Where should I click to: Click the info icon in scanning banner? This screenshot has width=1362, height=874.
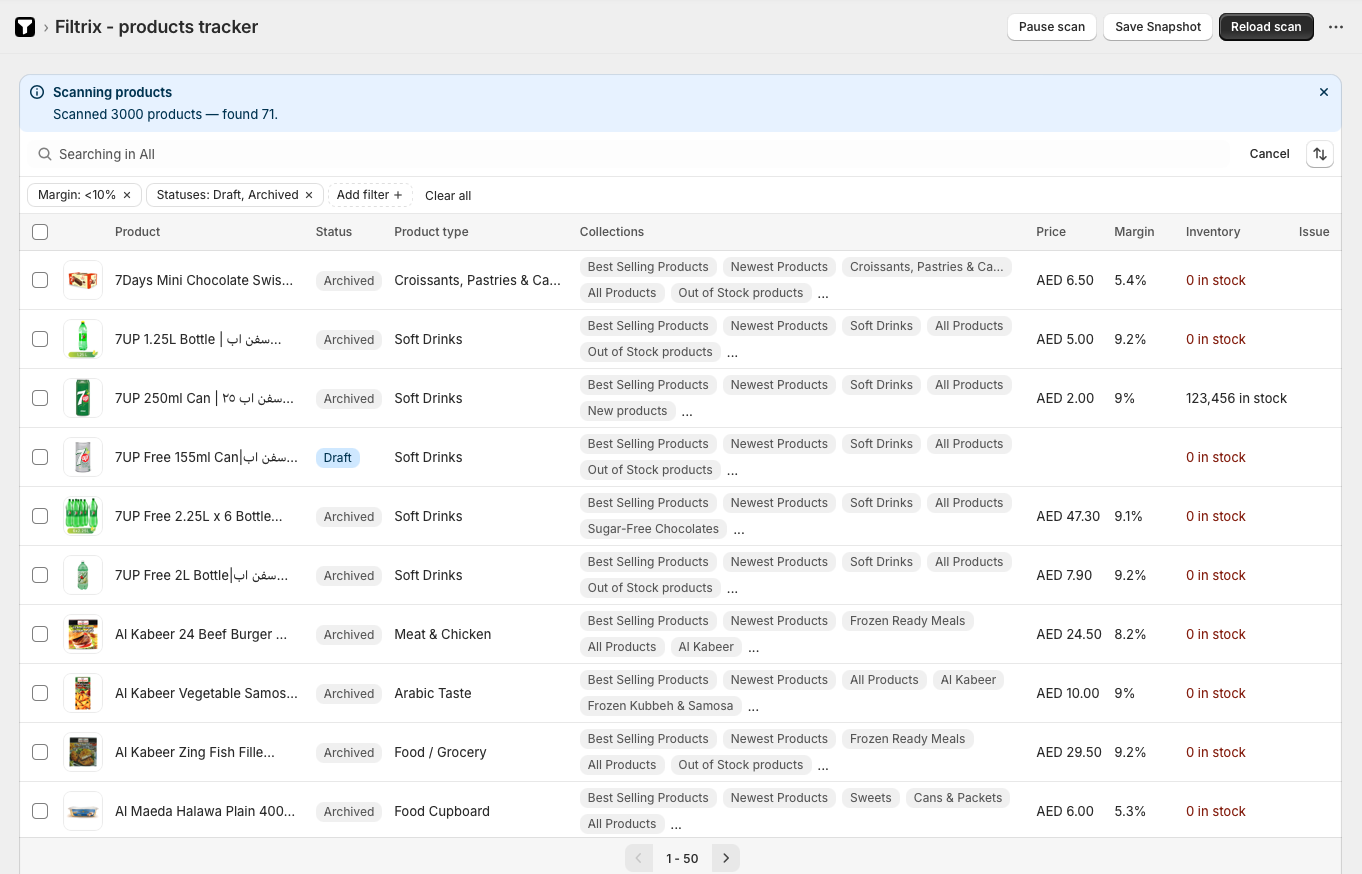tap(37, 92)
